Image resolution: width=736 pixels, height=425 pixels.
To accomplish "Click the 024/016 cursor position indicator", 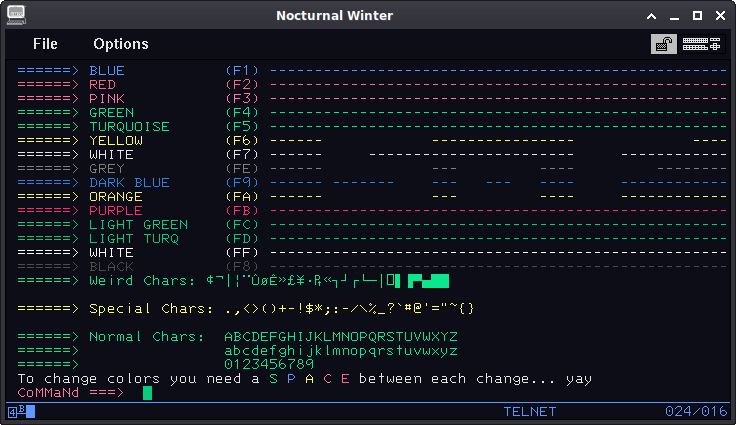I will (696, 412).
